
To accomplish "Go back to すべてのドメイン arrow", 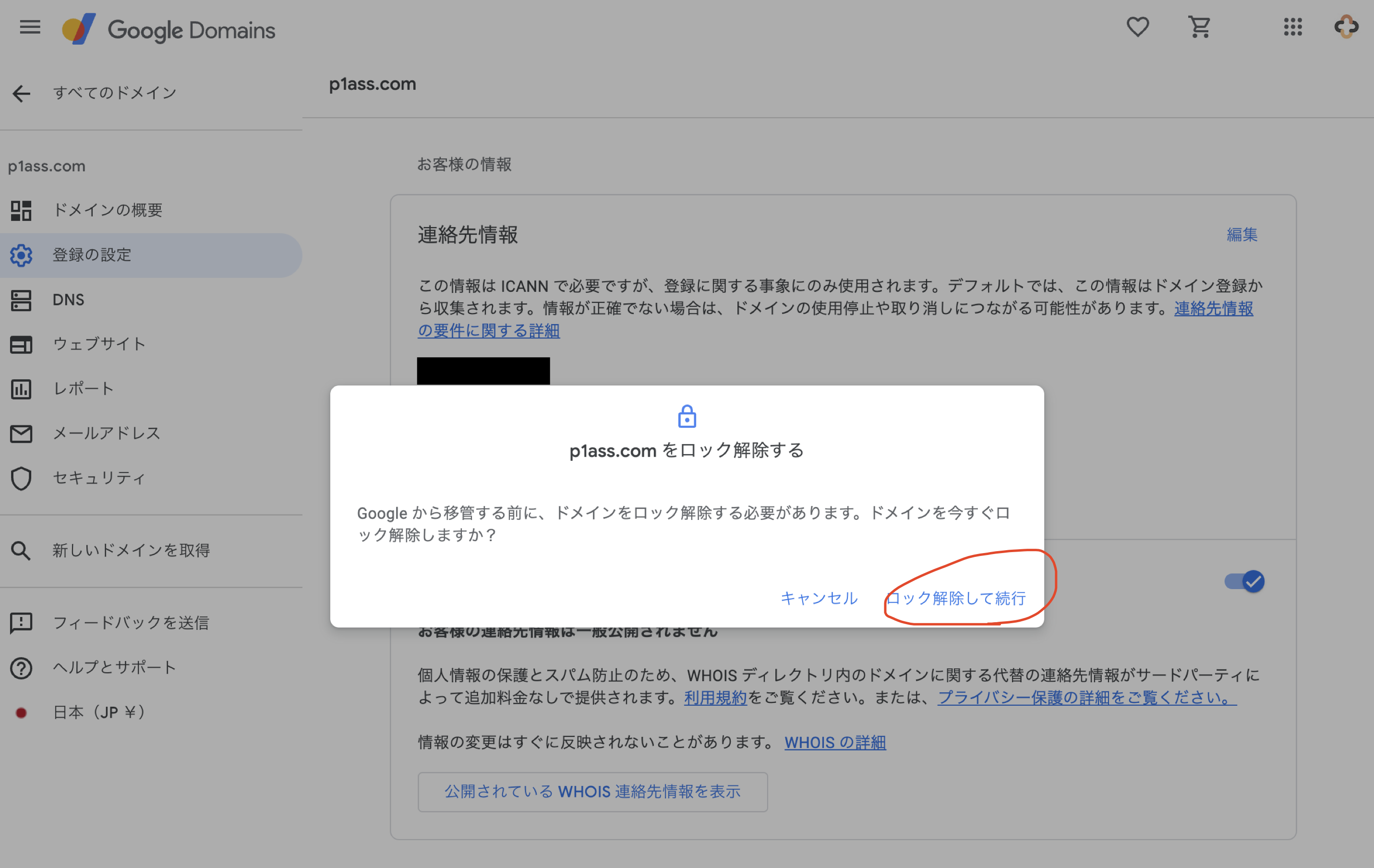I will point(22,93).
